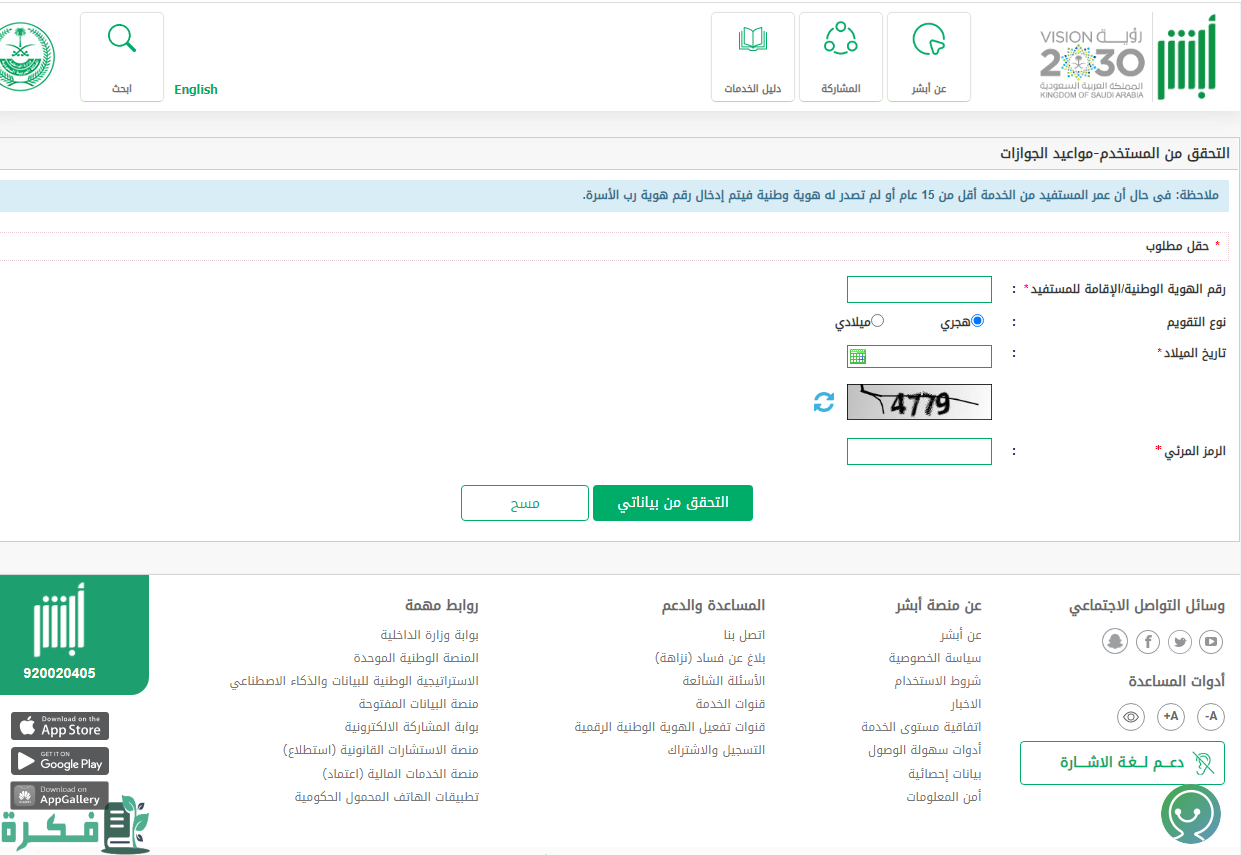
Task: Open the المشاركة menu
Action: point(840,57)
